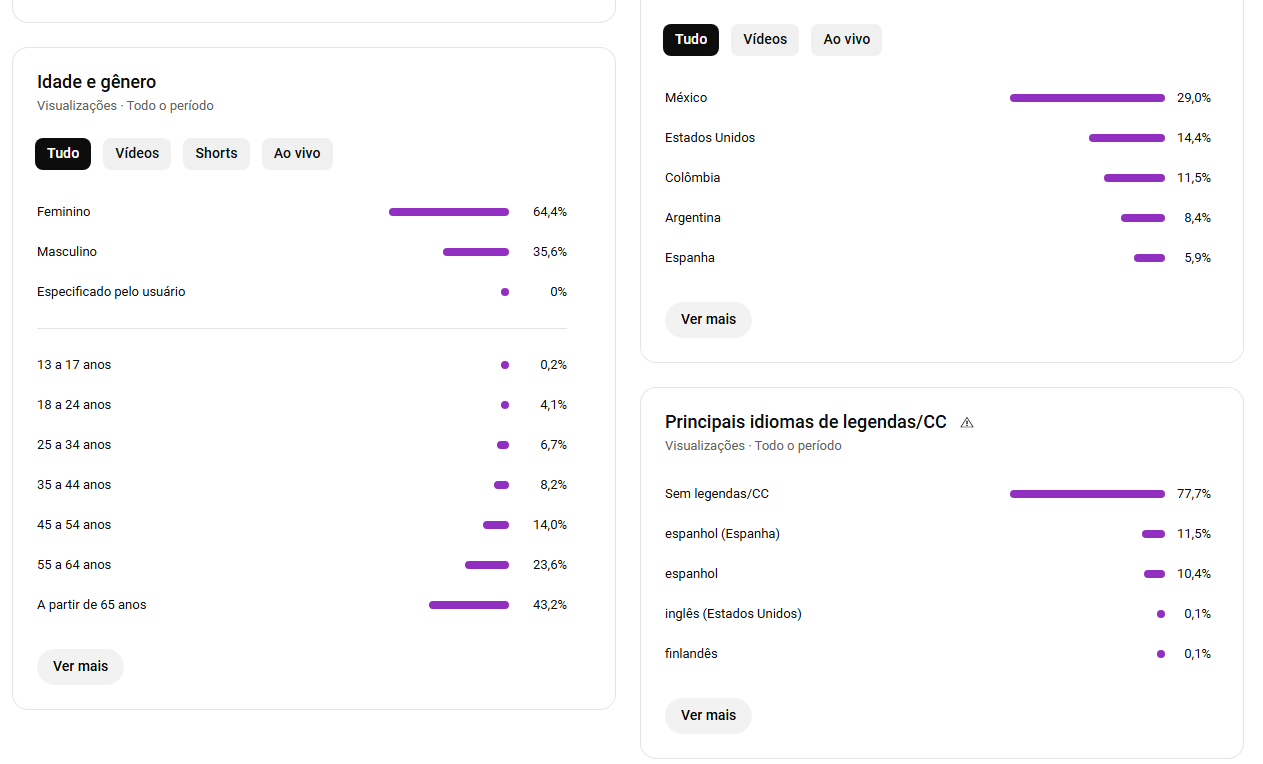Viewport: 1263px width, 764px height.
Task: Click the Sem legendas/CC row label
Action: pos(717,494)
